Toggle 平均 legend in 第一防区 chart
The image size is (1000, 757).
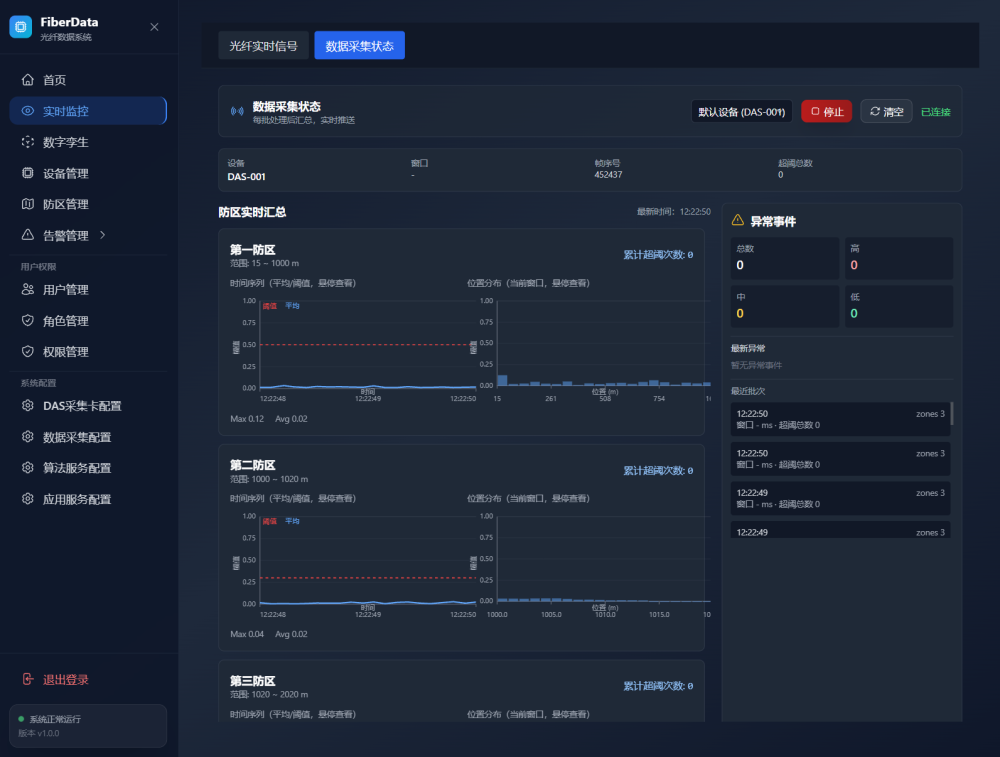292,305
